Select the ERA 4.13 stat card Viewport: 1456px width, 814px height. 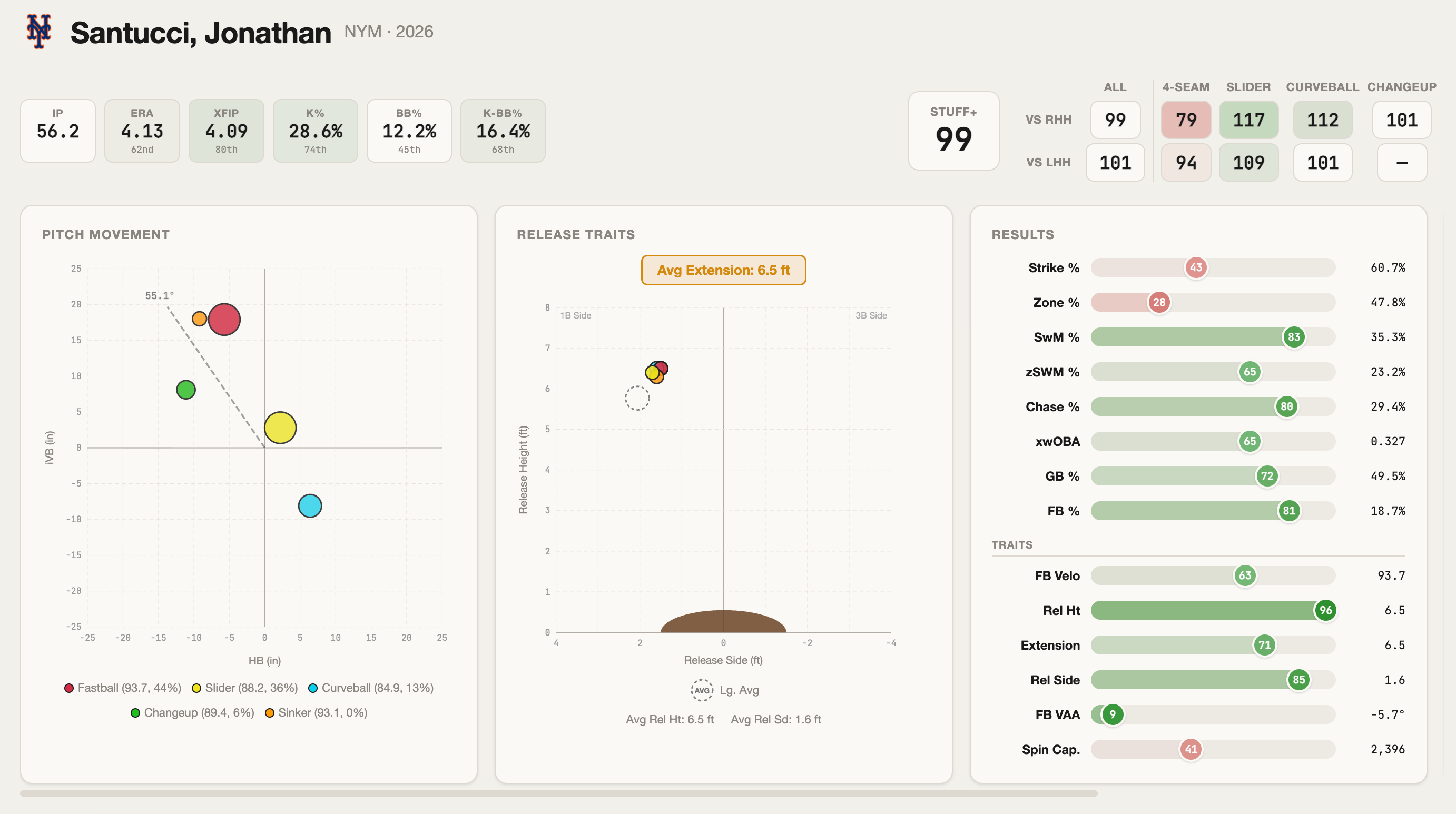tap(142, 131)
